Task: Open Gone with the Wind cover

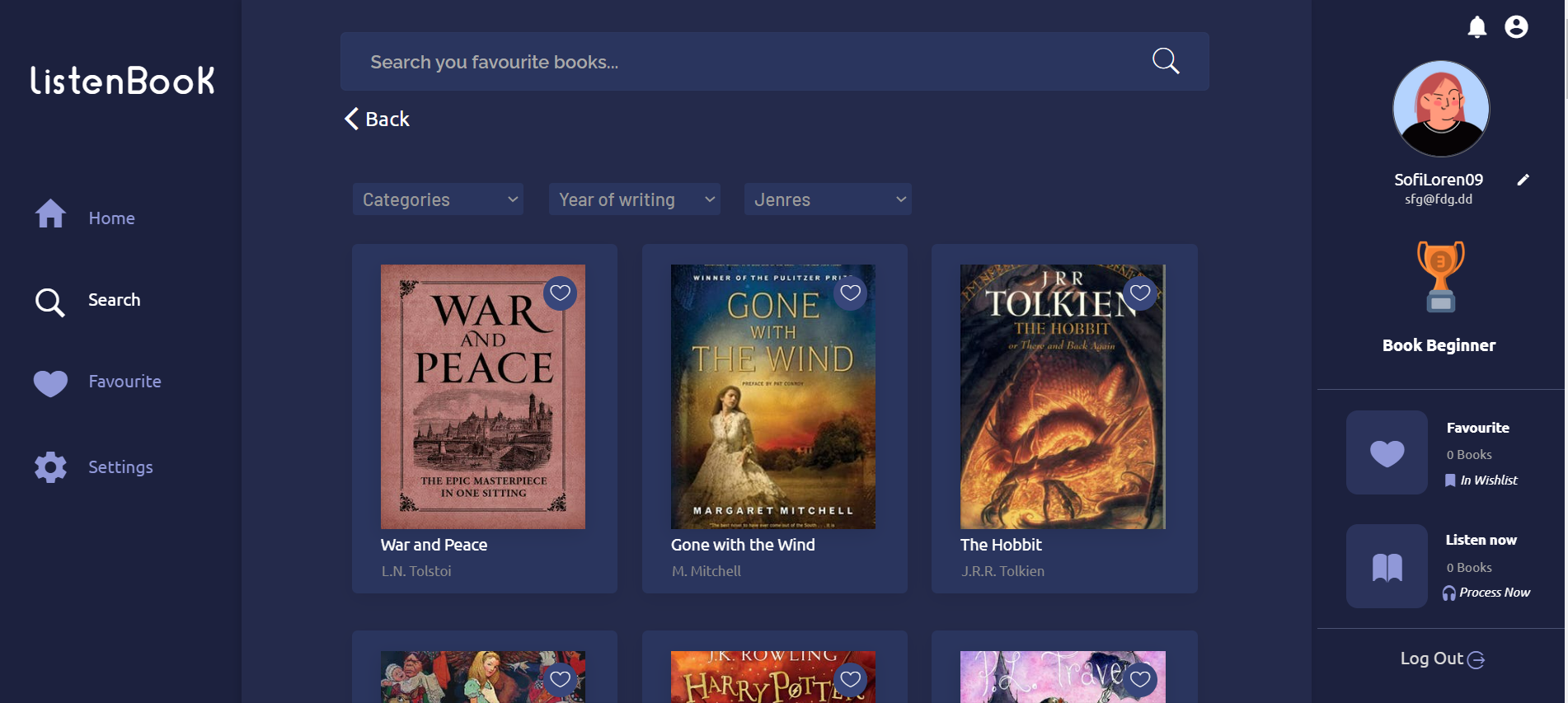Action: [x=773, y=396]
